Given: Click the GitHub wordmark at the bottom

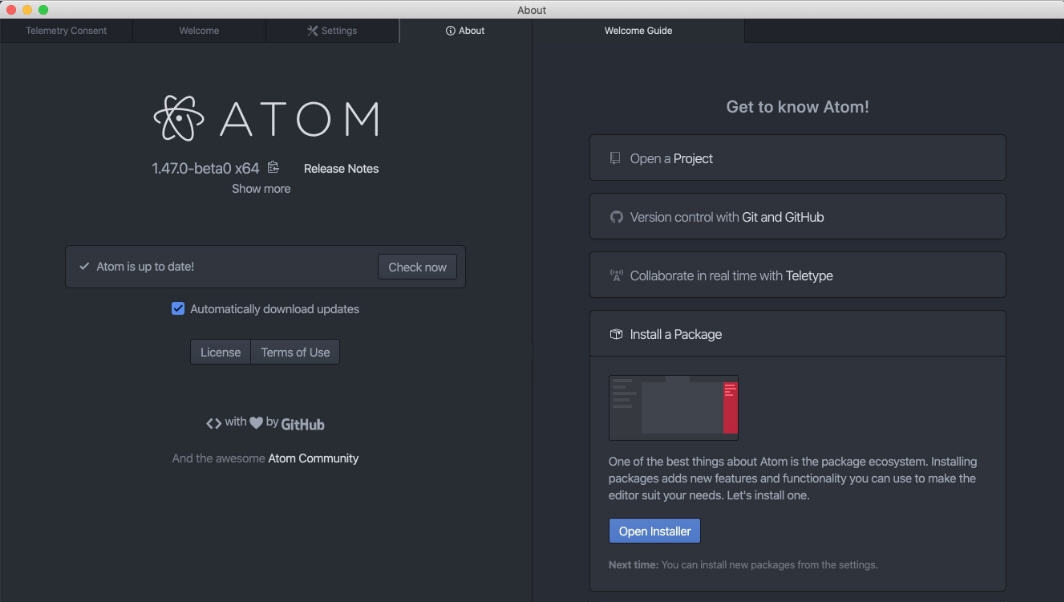Looking at the screenshot, I should (x=303, y=424).
